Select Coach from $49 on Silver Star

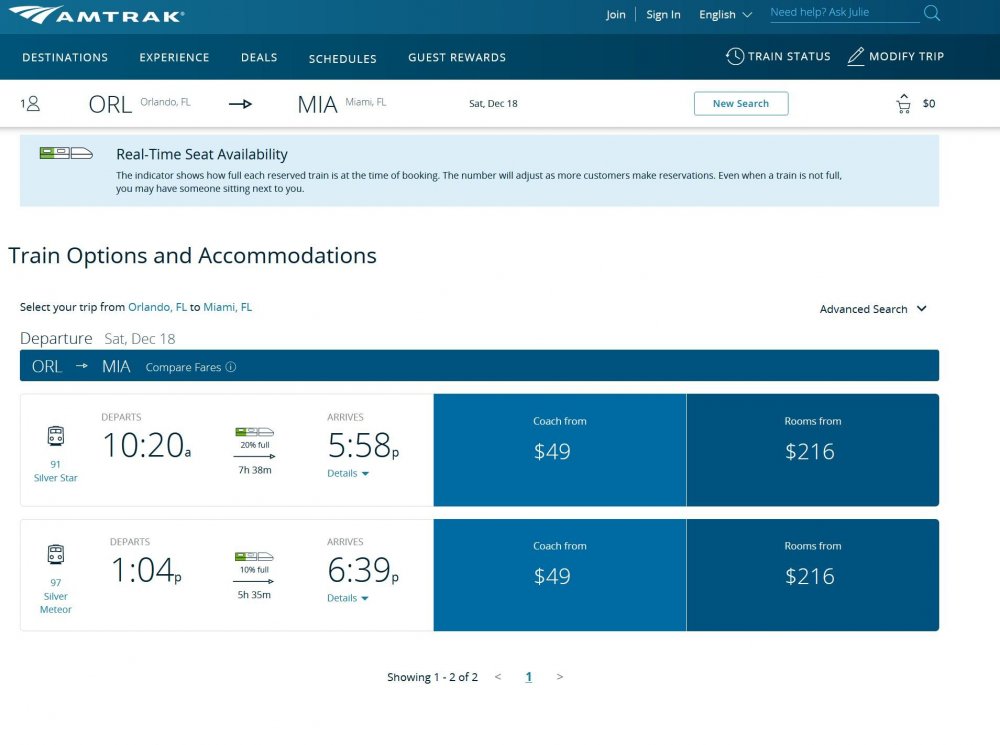click(560, 450)
